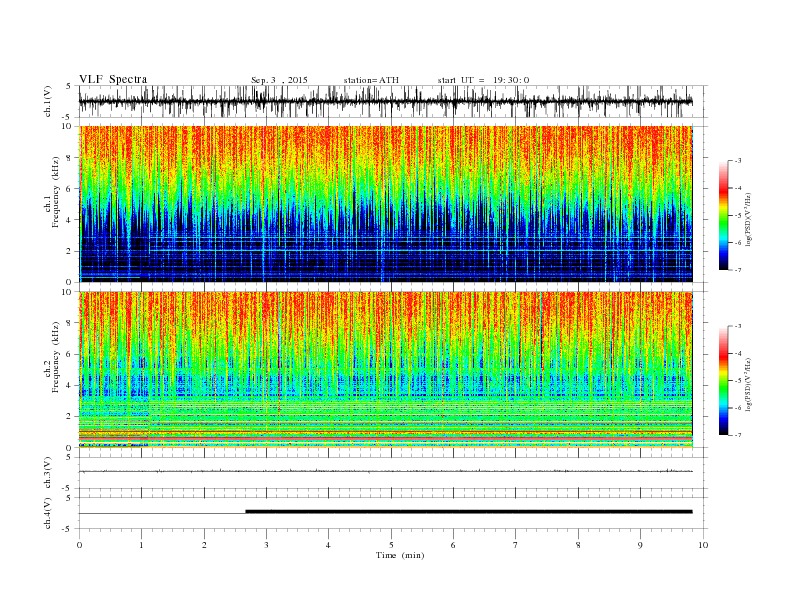Click the "ch.4(V)" axis label
792x612 pixels.
click(x=47, y=513)
